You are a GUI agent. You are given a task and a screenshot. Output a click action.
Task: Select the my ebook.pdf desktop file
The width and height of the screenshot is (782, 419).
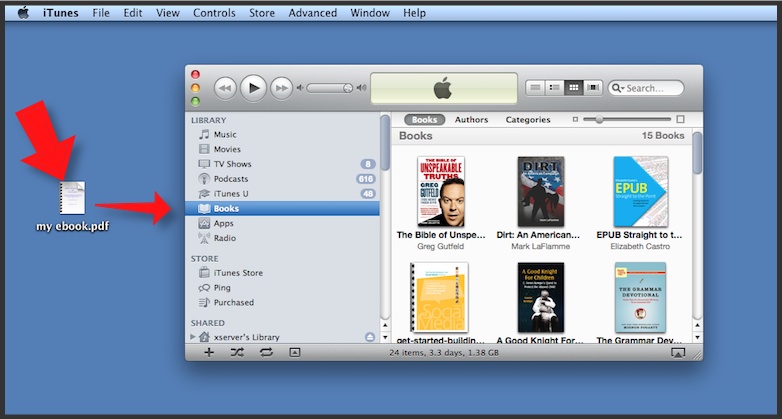(x=73, y=207)
